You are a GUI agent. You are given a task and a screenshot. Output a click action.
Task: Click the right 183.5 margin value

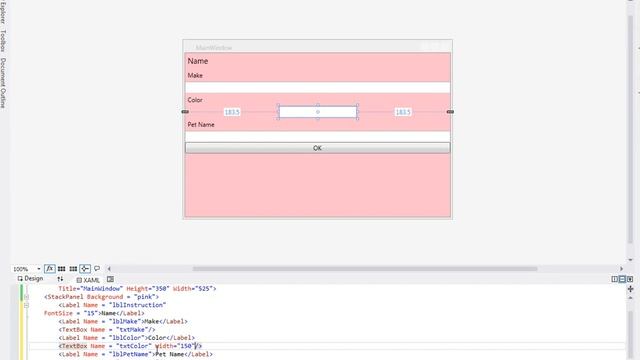pos(403,112)
